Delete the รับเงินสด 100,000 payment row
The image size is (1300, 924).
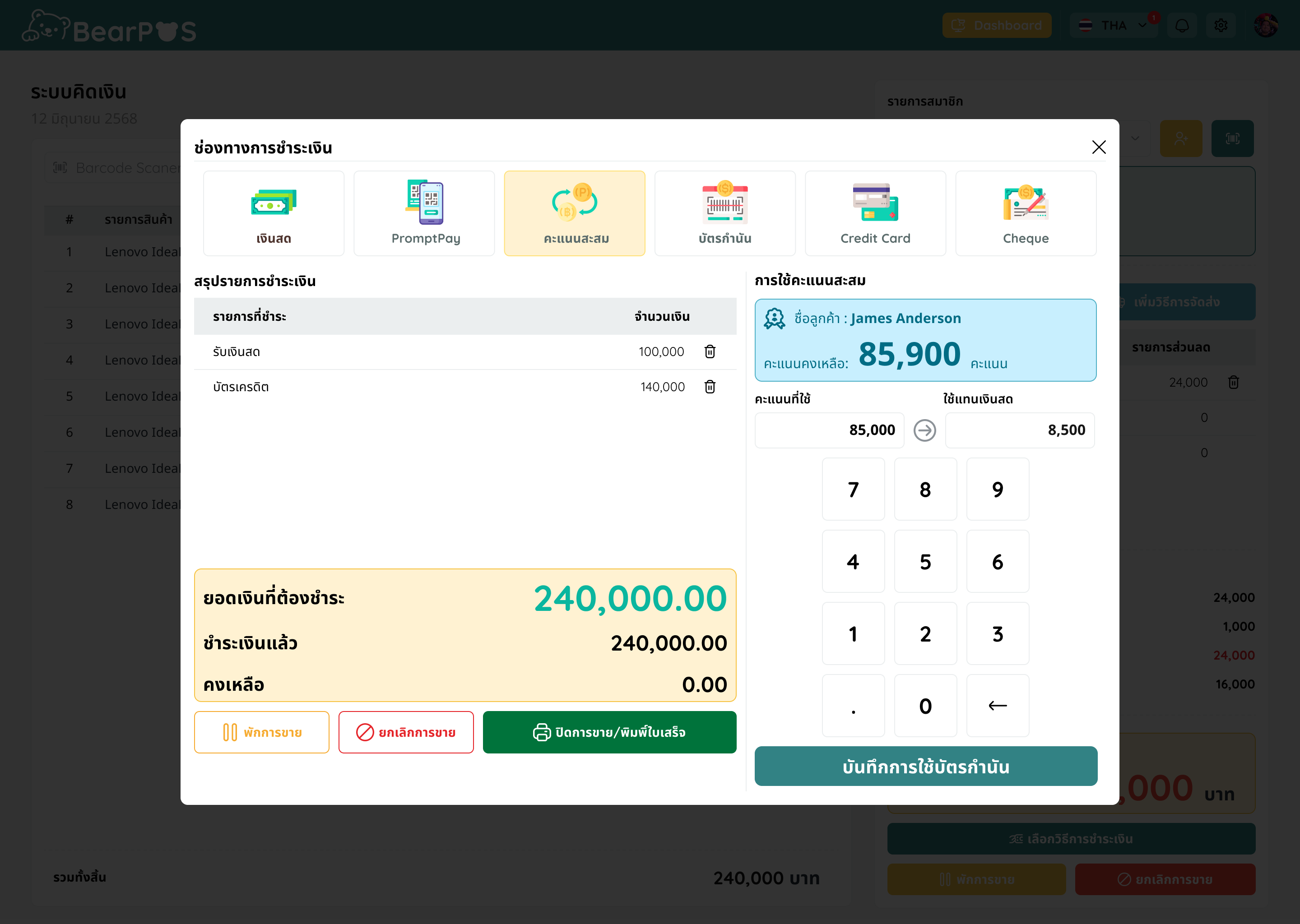tap(710, 351)
